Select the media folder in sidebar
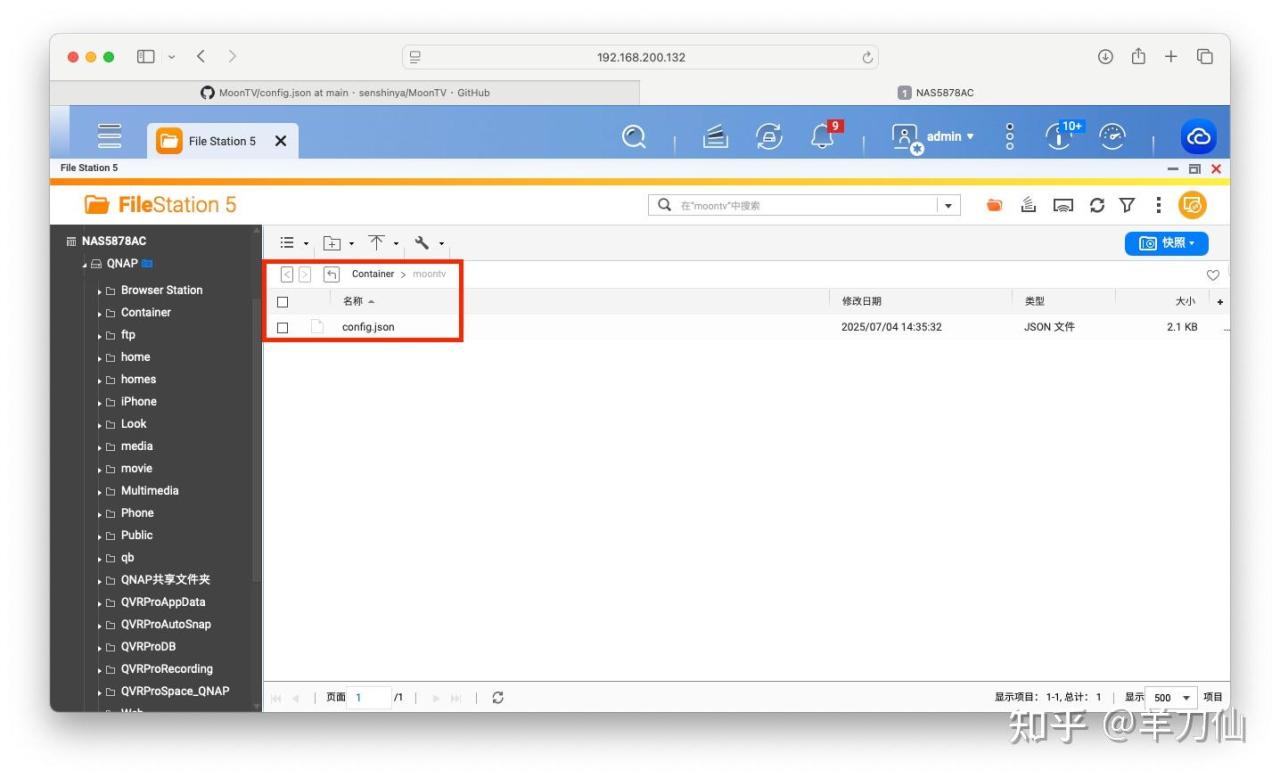1280x778 pixels. click(136, 446)
